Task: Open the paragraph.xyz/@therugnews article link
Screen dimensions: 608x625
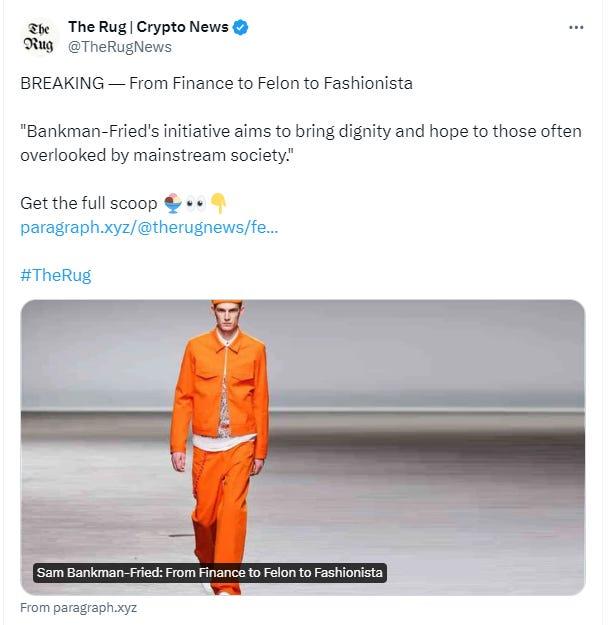Action: (x=149, y=227)
